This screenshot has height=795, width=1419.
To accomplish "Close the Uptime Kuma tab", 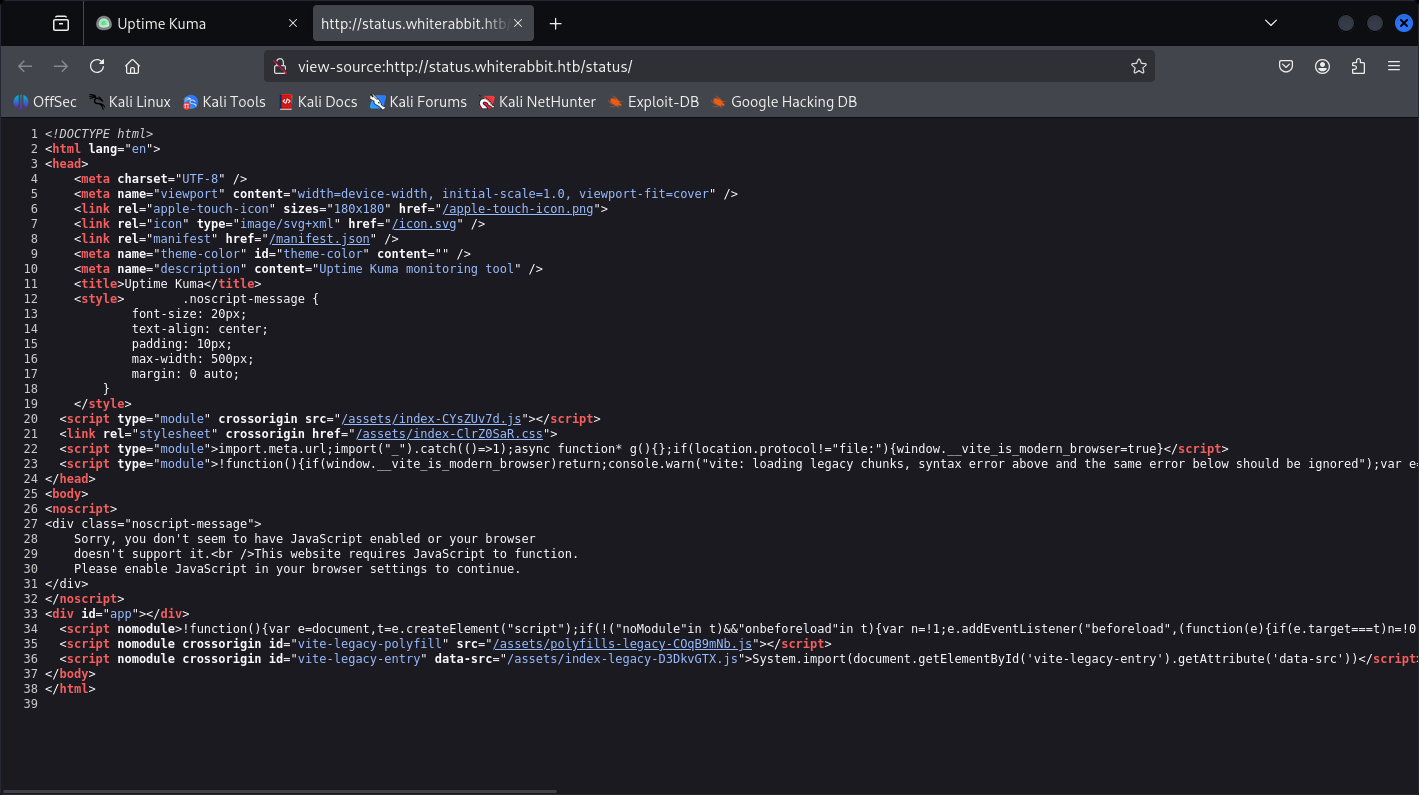I will (292, 23).
